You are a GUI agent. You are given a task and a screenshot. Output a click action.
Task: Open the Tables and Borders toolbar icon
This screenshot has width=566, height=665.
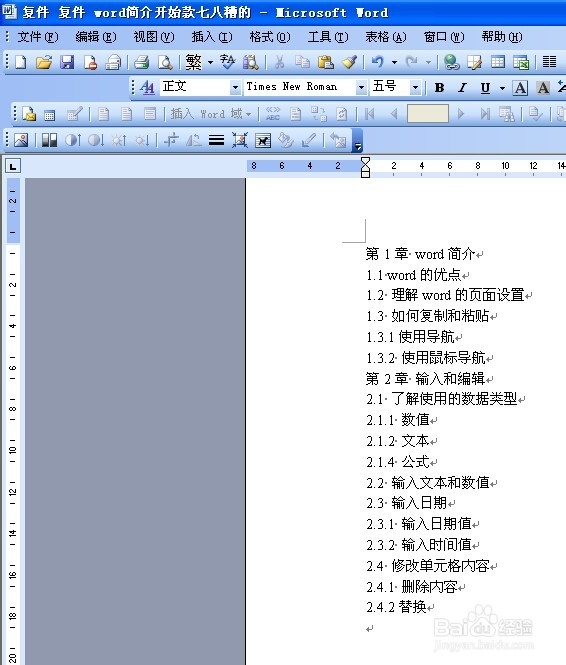pyautogui.click(x=475, y=62)
